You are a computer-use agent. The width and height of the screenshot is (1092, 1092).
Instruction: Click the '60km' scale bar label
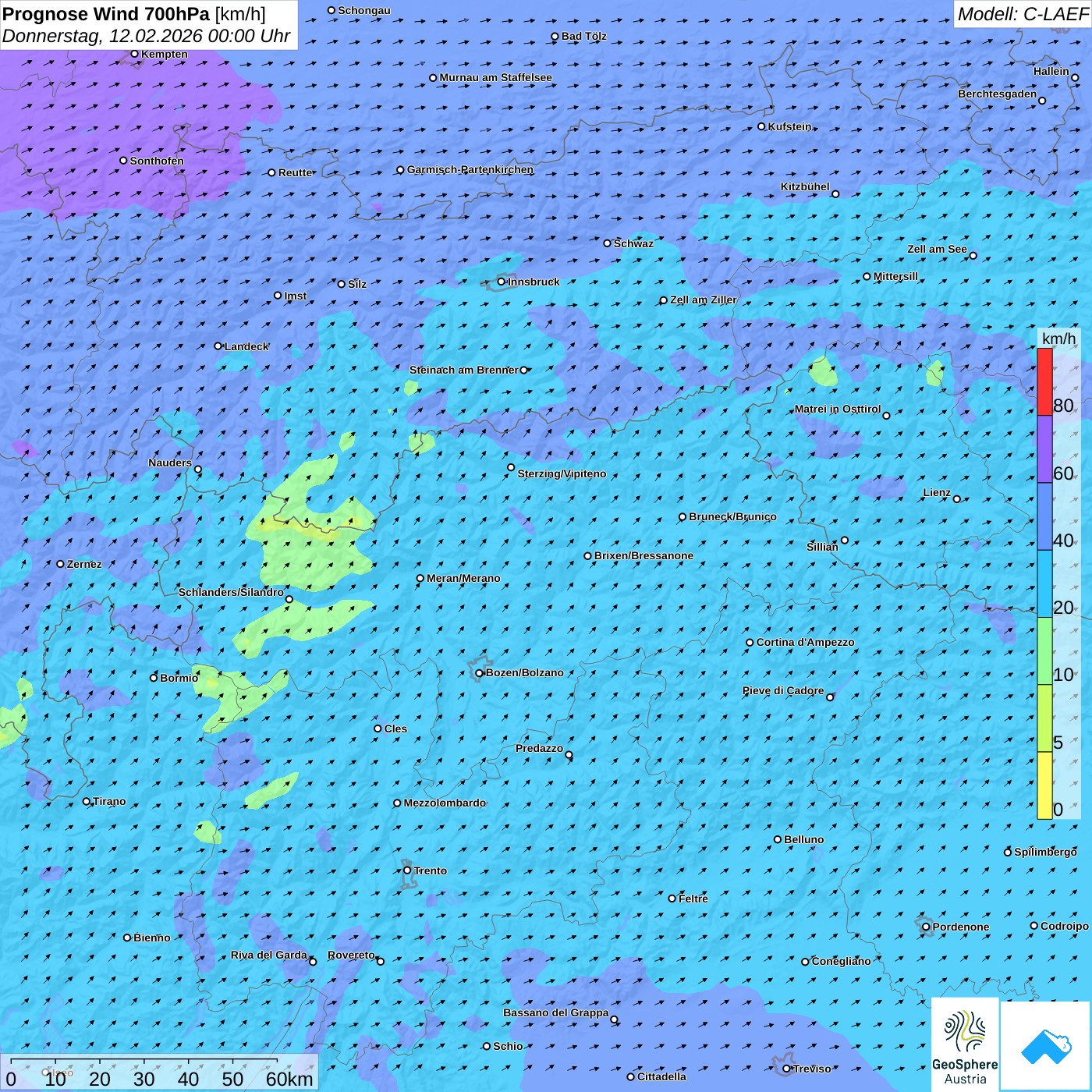coord(289,1080)
